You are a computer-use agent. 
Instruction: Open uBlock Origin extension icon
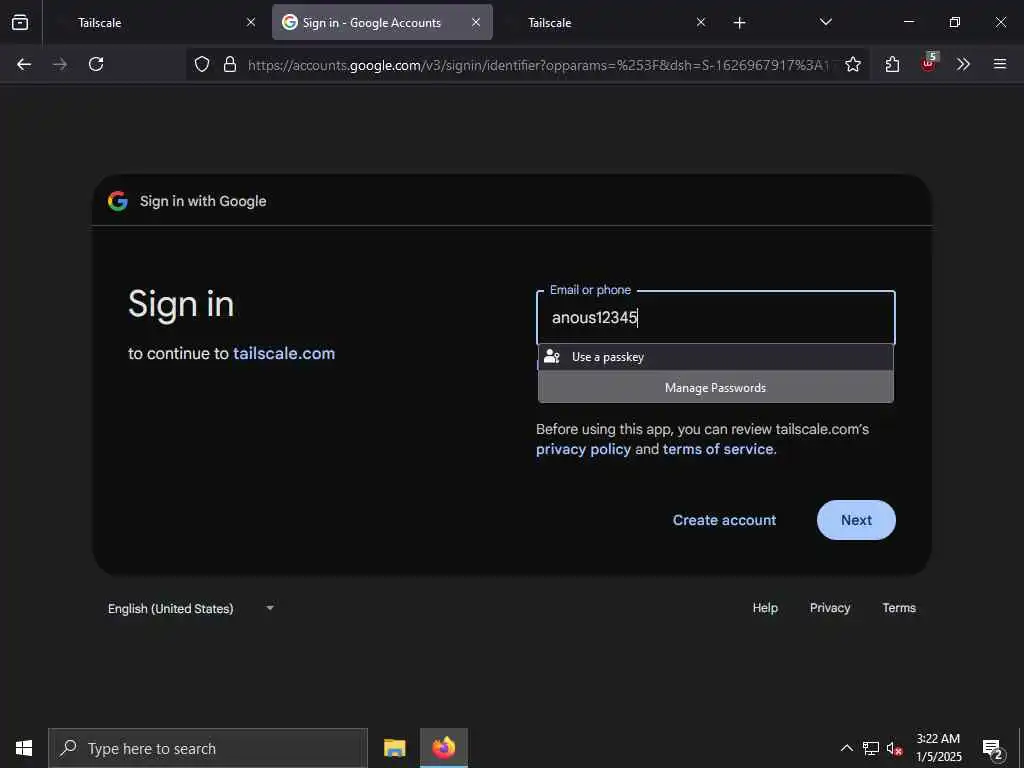point(929,63)
